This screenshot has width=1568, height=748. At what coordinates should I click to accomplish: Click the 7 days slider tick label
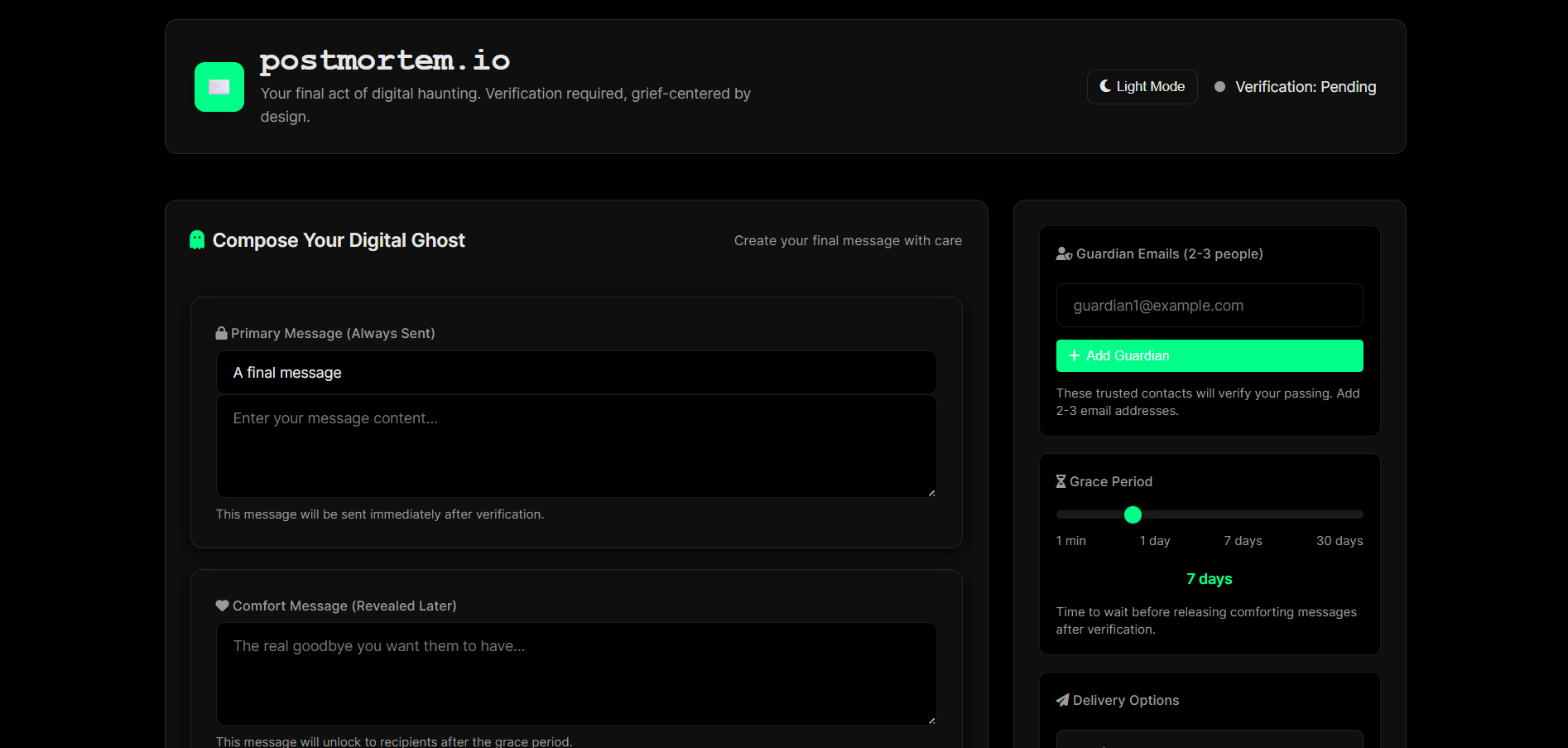[x=1243, y=541]
